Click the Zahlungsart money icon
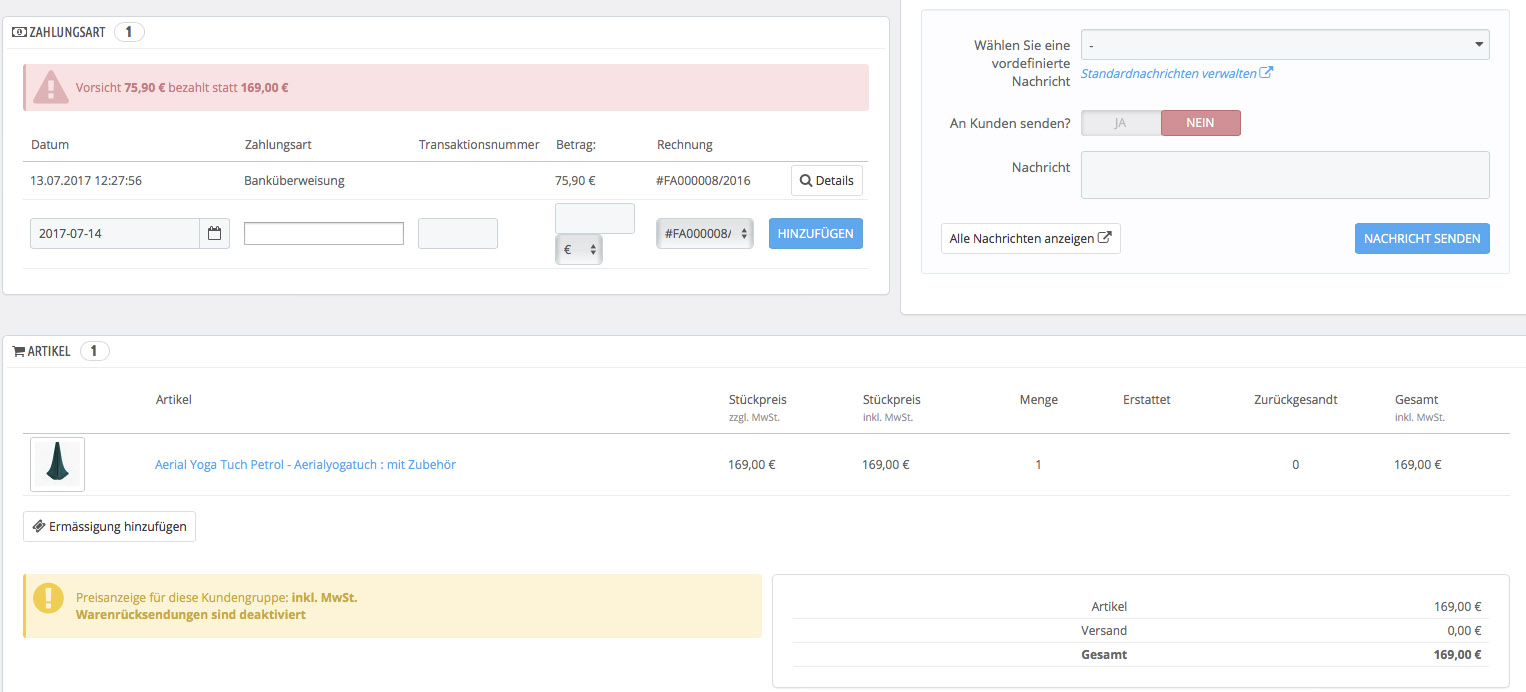Image resolution: width=1526 pixels, height=692 pixels. point(19,32)
